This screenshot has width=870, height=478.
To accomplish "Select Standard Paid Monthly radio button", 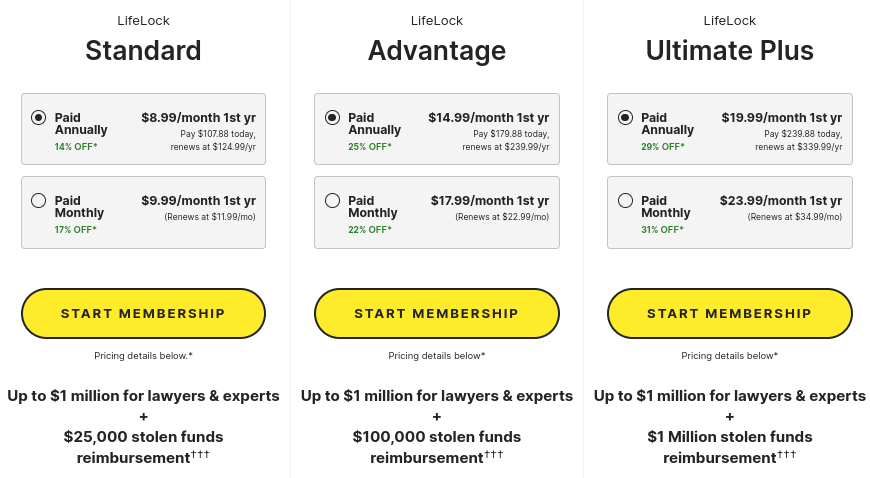I will tap(38, 200).
